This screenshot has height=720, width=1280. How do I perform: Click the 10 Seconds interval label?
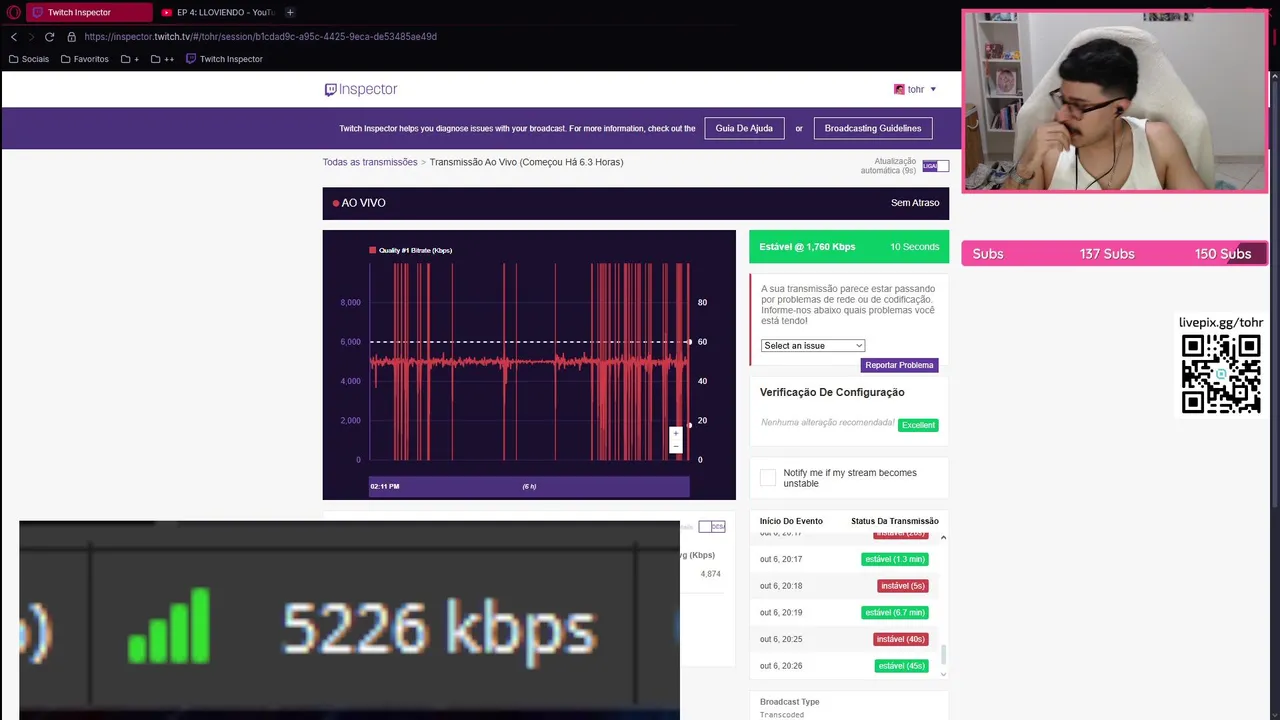click(x=915, y=246)
